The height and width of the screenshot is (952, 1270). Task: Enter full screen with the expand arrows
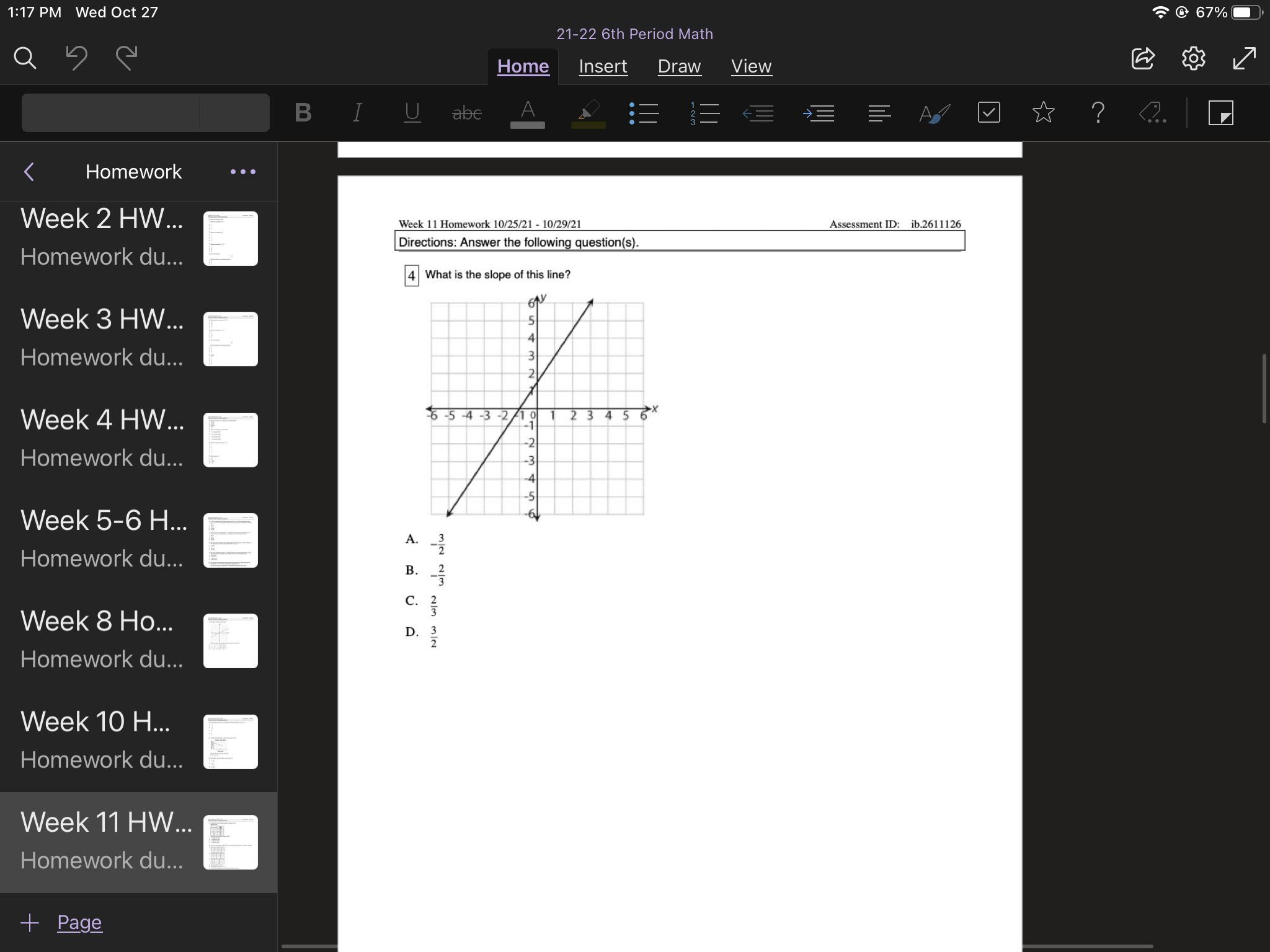[1244, 58]
